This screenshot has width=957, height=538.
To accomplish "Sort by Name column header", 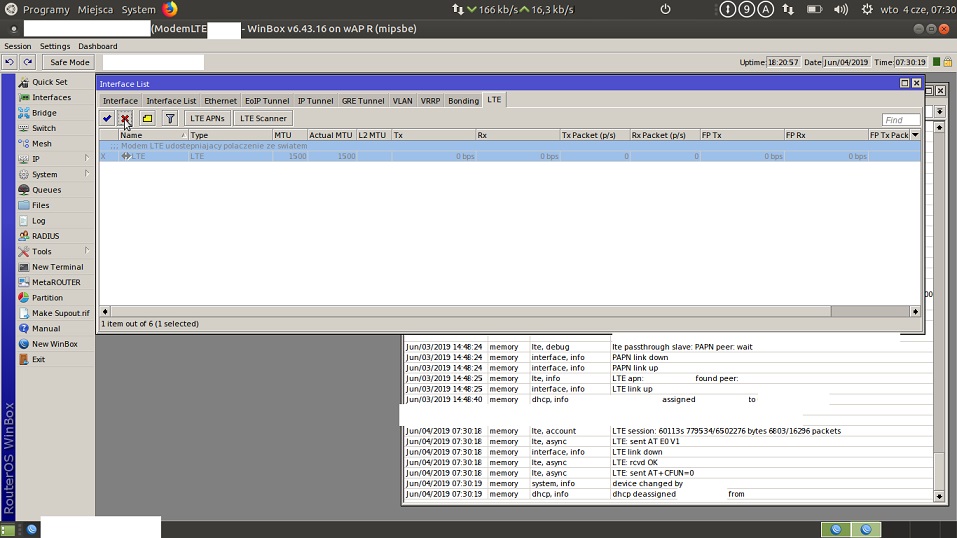I will tap(153, 135).
